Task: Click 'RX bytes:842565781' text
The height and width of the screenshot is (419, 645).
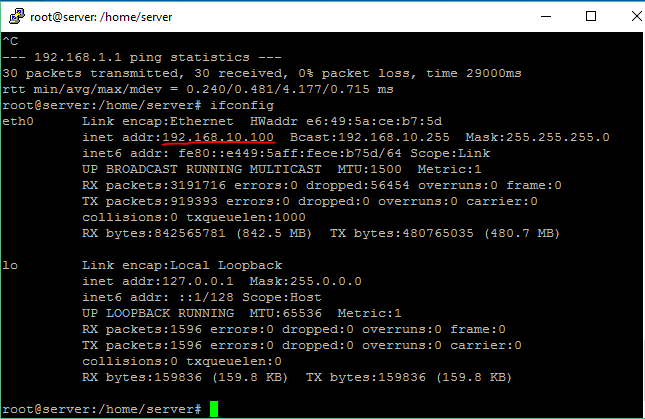Action: [x=154, y=234]
